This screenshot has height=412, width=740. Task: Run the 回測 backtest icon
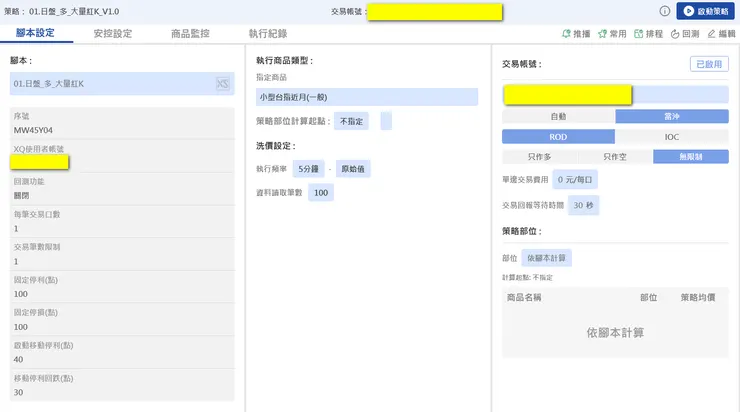point(675,34)
